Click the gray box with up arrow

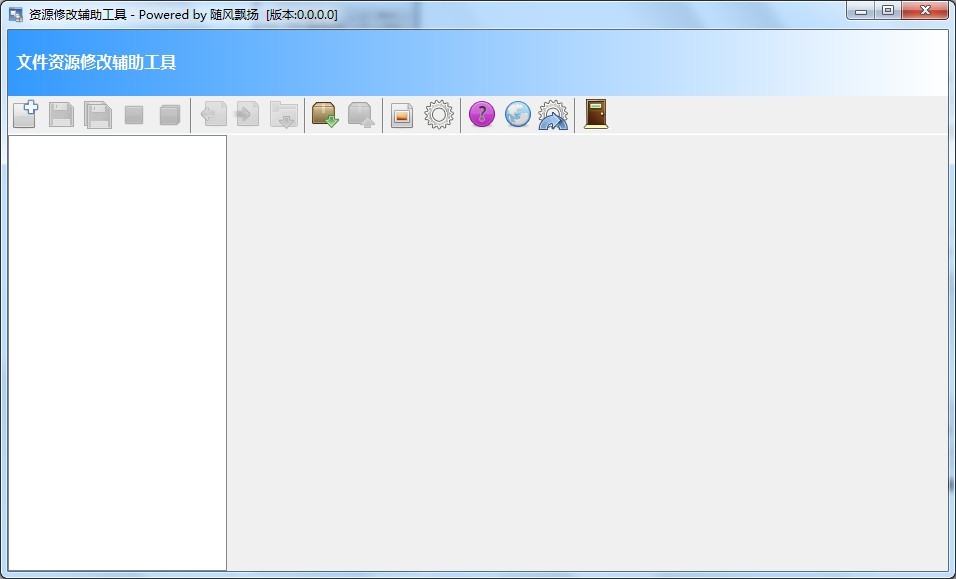click(x=360, y=114)
